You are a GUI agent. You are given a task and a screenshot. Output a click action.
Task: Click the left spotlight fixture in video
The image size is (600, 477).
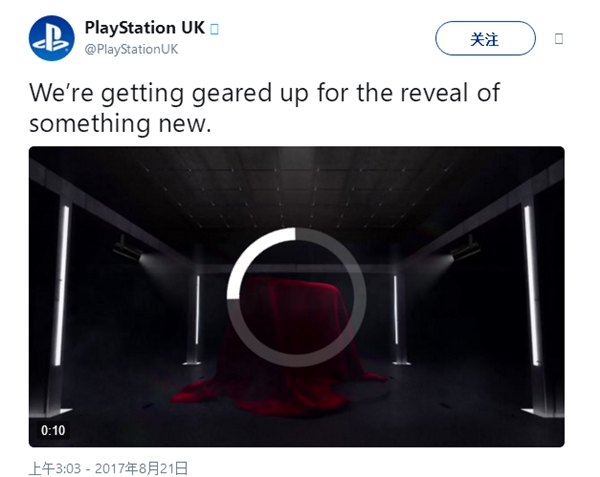[x=128, y=250]
